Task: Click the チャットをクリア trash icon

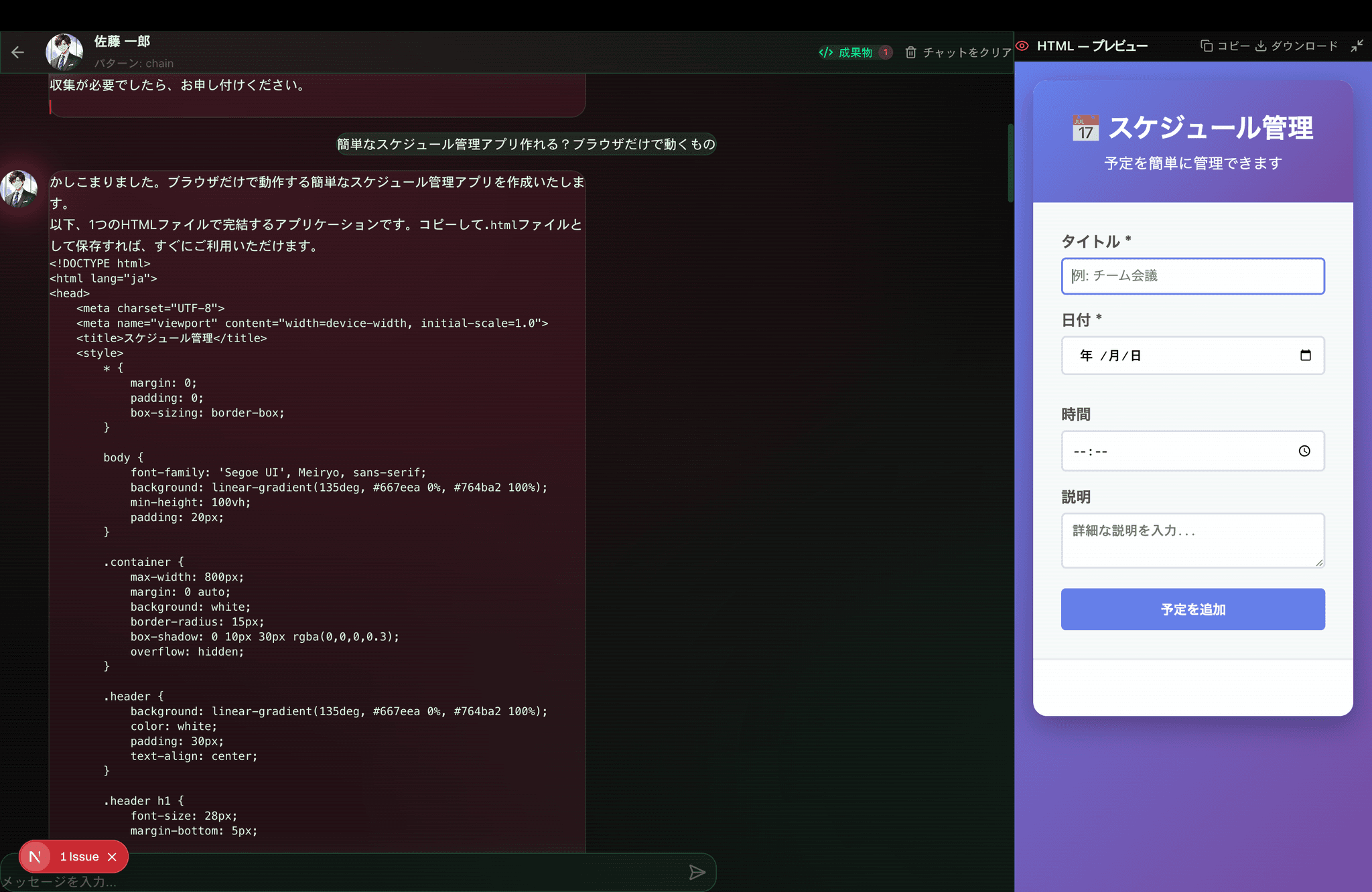Action: (910, 52)
